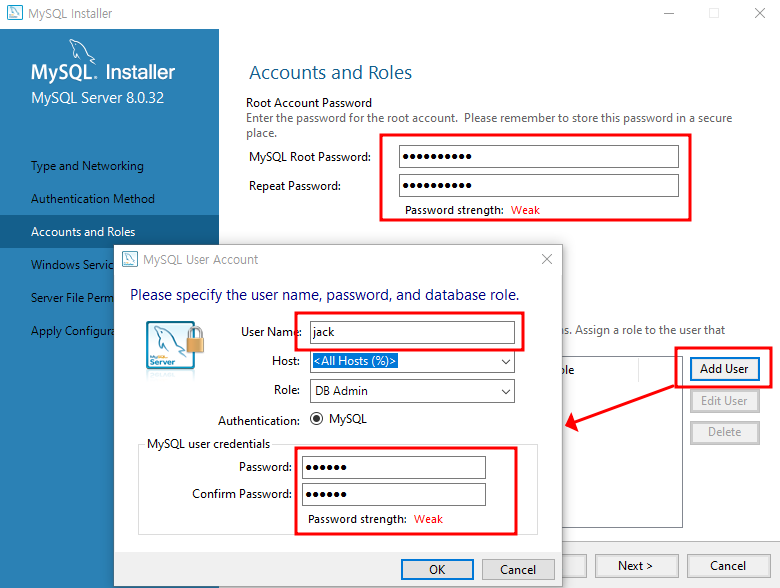Click the user account Password strength Weak text

428,519
